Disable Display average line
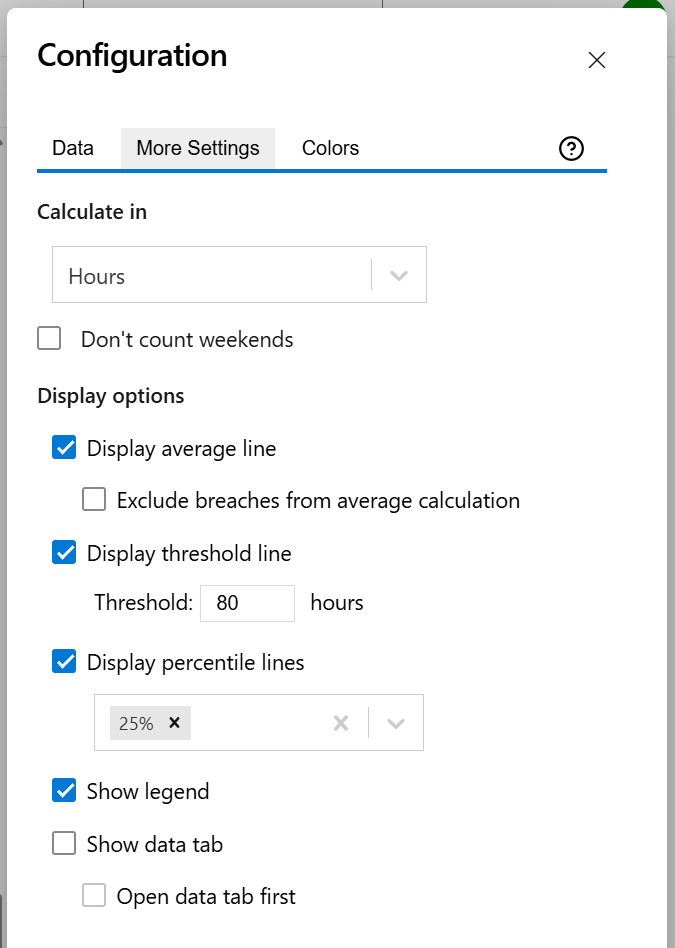Viewport: 675px width, 948px height. [64, 447]
